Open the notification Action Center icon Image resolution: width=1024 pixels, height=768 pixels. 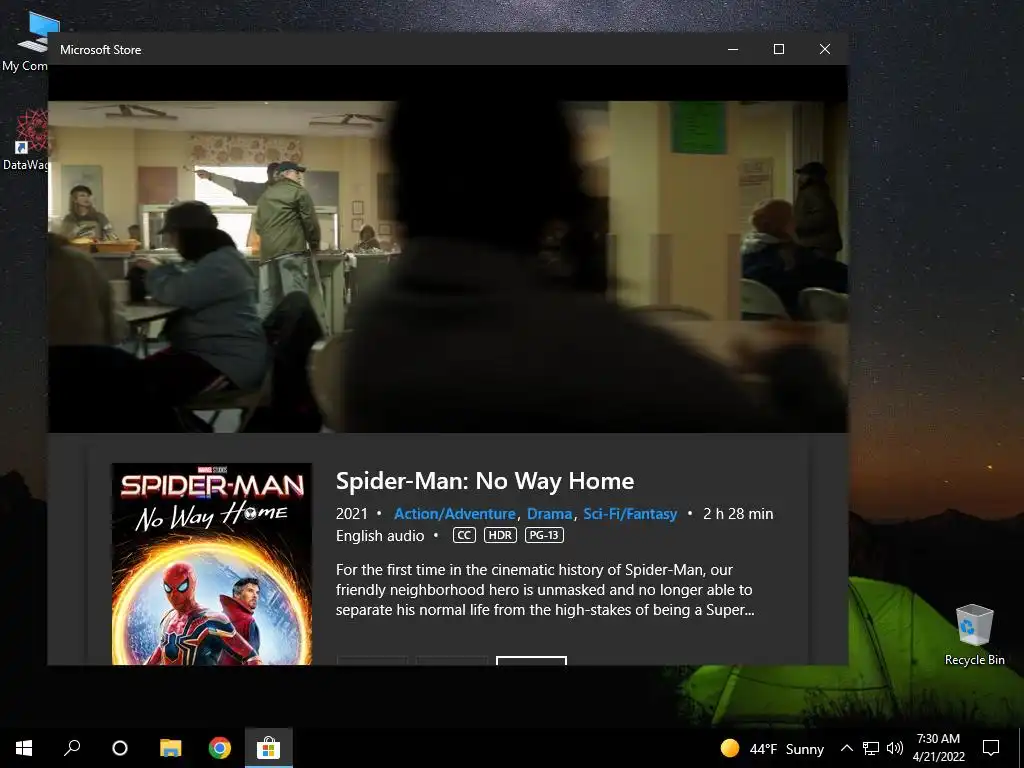click(991, 748)
